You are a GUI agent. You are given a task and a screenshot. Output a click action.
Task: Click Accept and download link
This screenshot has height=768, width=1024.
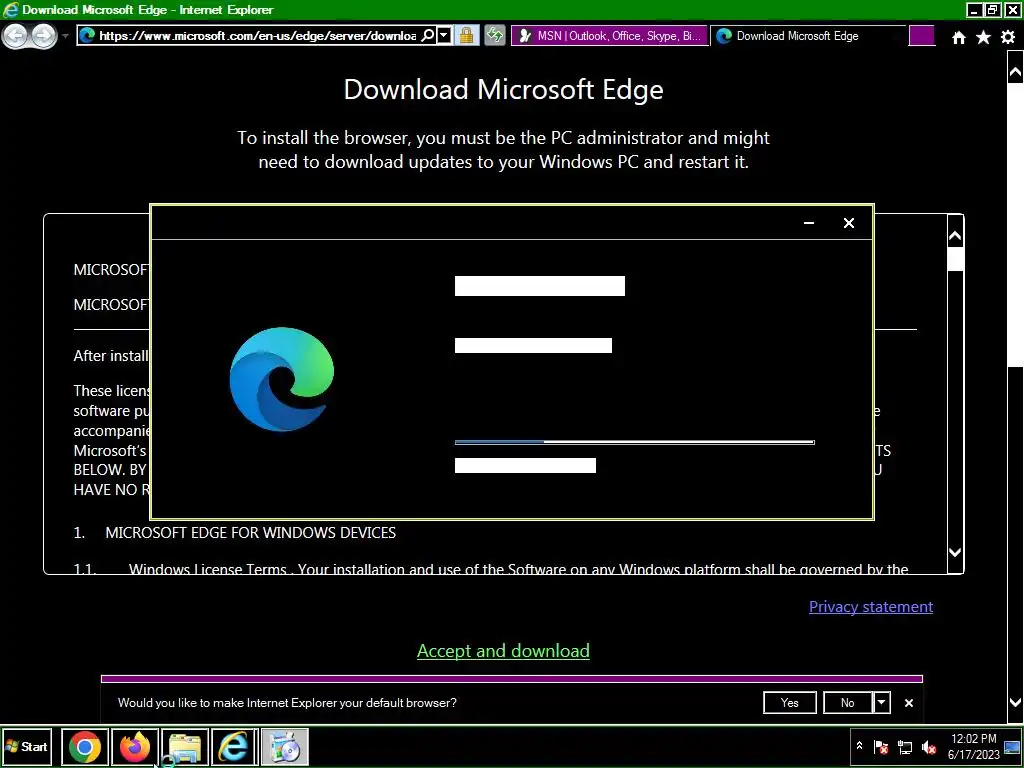503,651
